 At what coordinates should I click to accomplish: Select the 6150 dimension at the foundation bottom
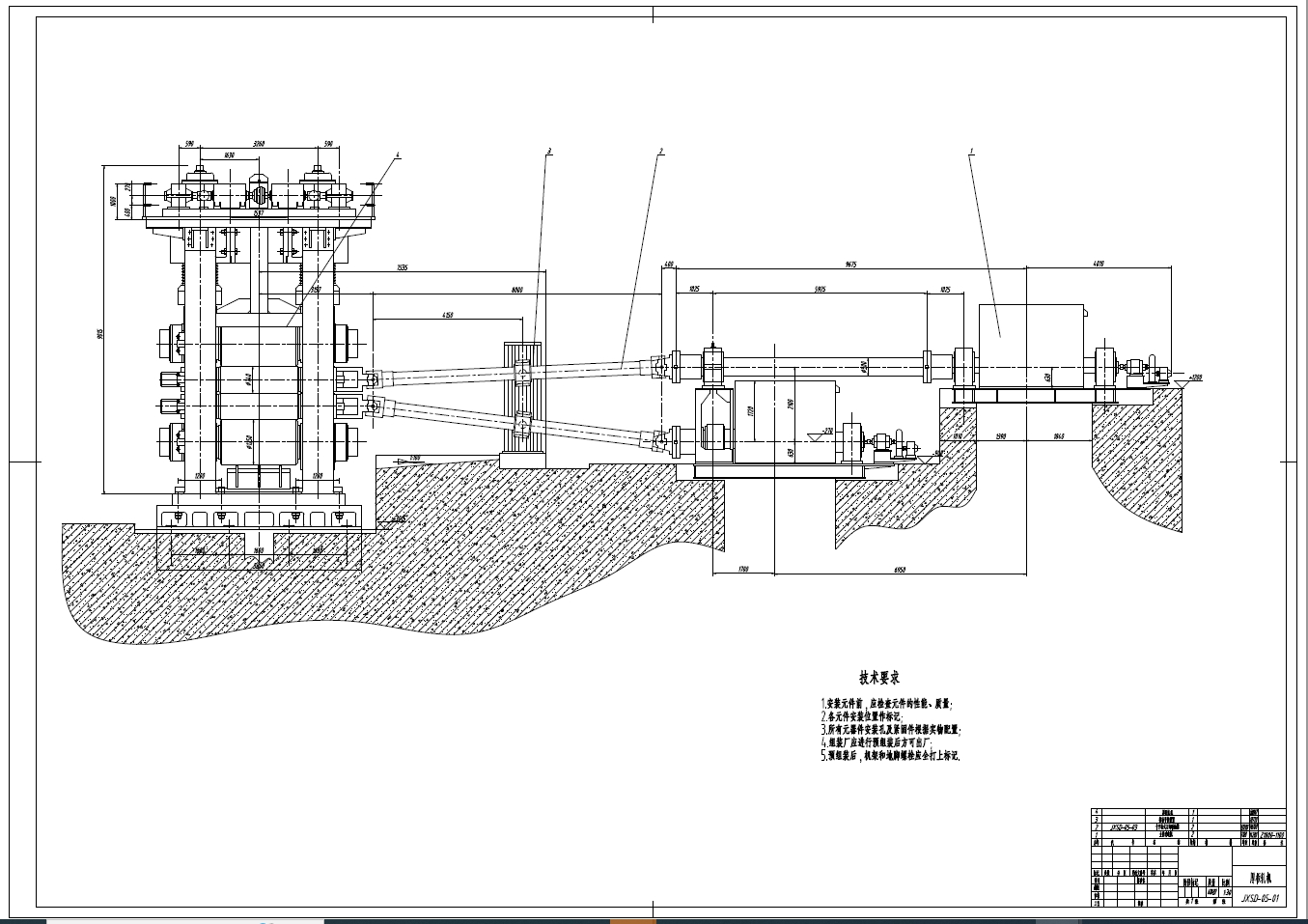[x=899, y=569]
